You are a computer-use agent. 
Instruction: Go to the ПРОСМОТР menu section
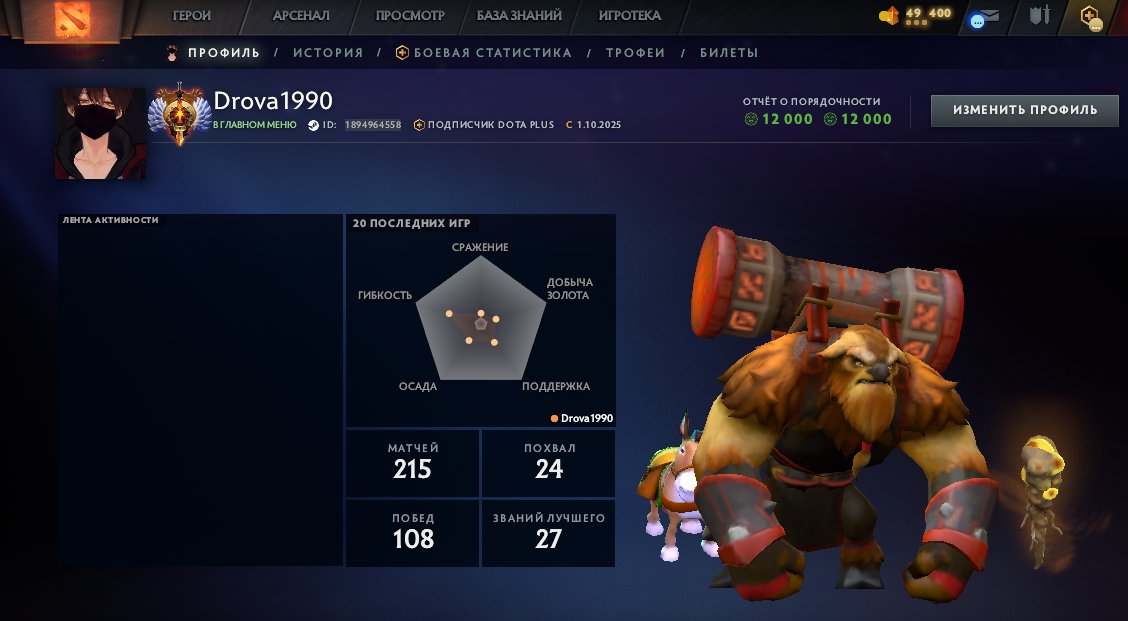(x=410, y=15)
